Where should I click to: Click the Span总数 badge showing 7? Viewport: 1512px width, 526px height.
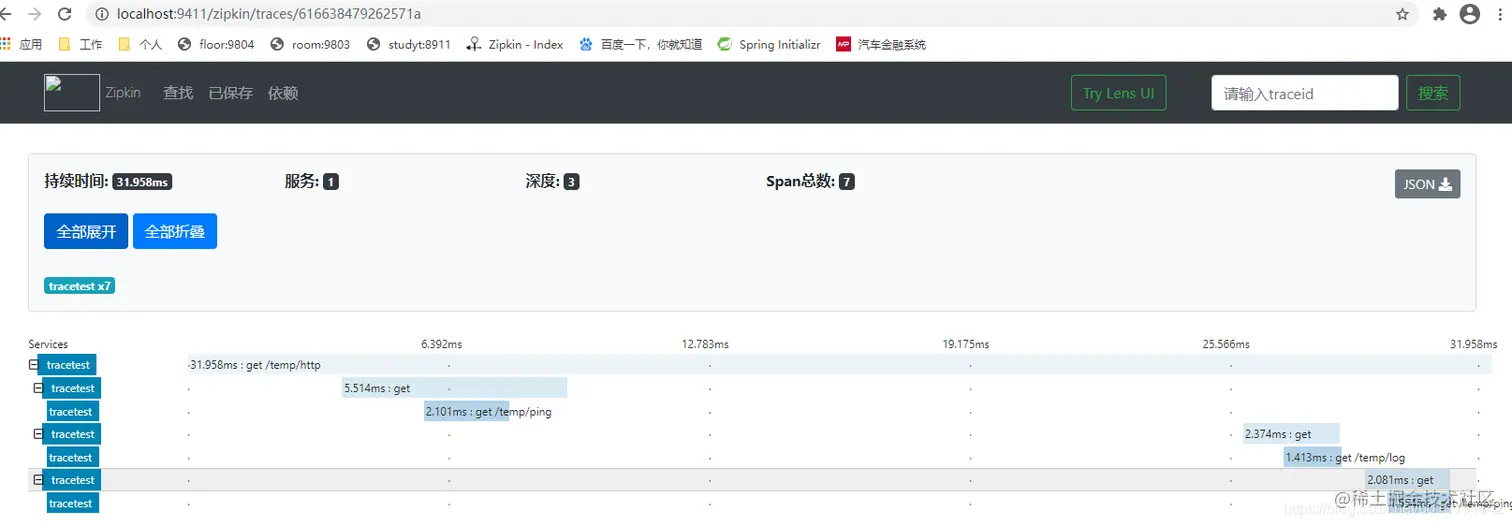pyautogui.click(x=847, y=182)
